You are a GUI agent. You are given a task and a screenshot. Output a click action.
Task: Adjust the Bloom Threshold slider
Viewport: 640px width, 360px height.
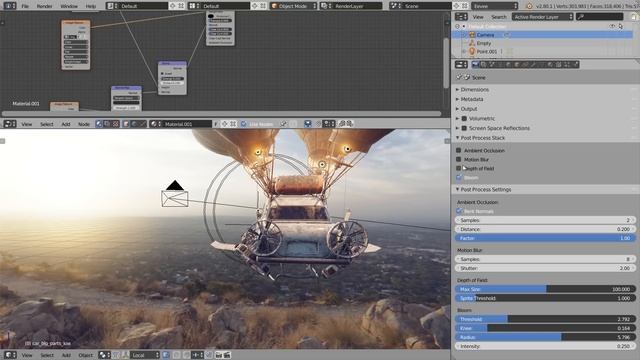(x=545, y=319)
